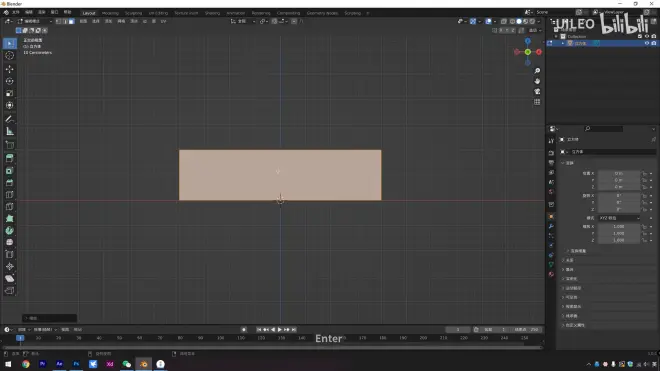Open the Edit Mode selector dropdown

pos(35,21)
